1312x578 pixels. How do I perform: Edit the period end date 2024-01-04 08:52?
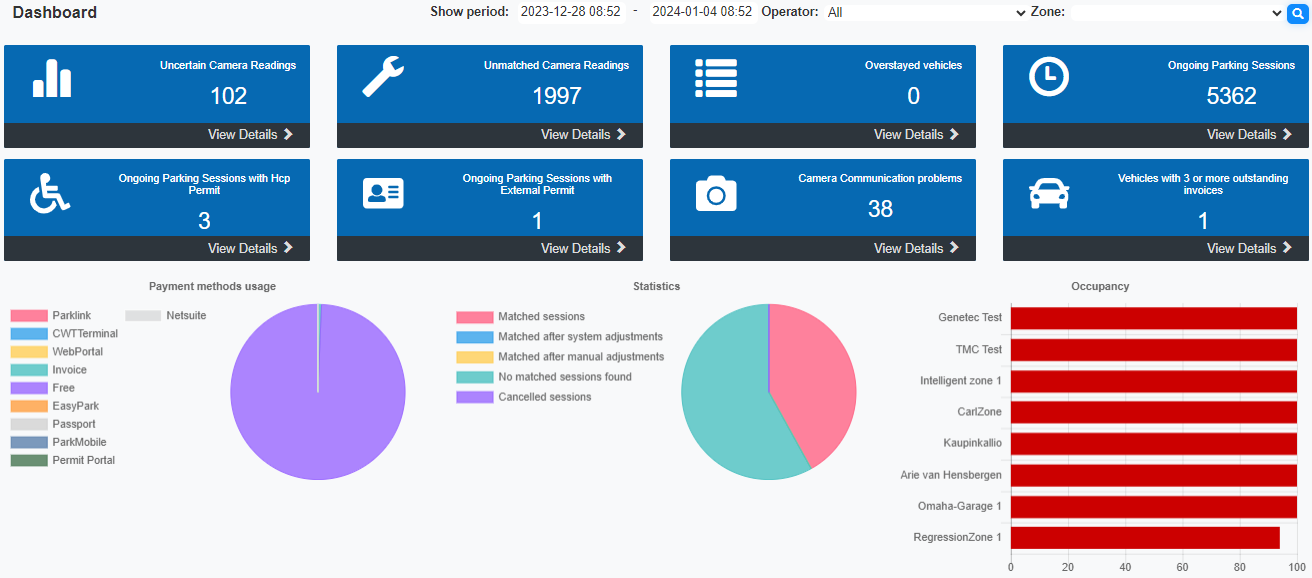tap(702, 12)
